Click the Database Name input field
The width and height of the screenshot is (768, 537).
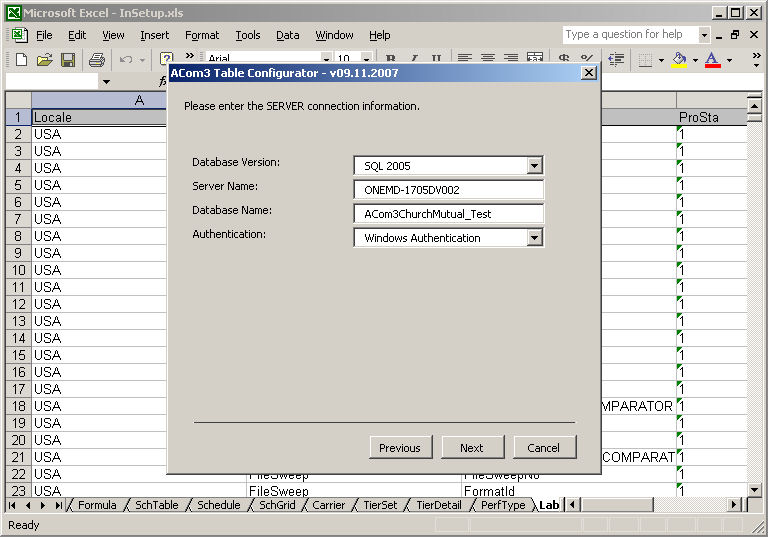448,214
